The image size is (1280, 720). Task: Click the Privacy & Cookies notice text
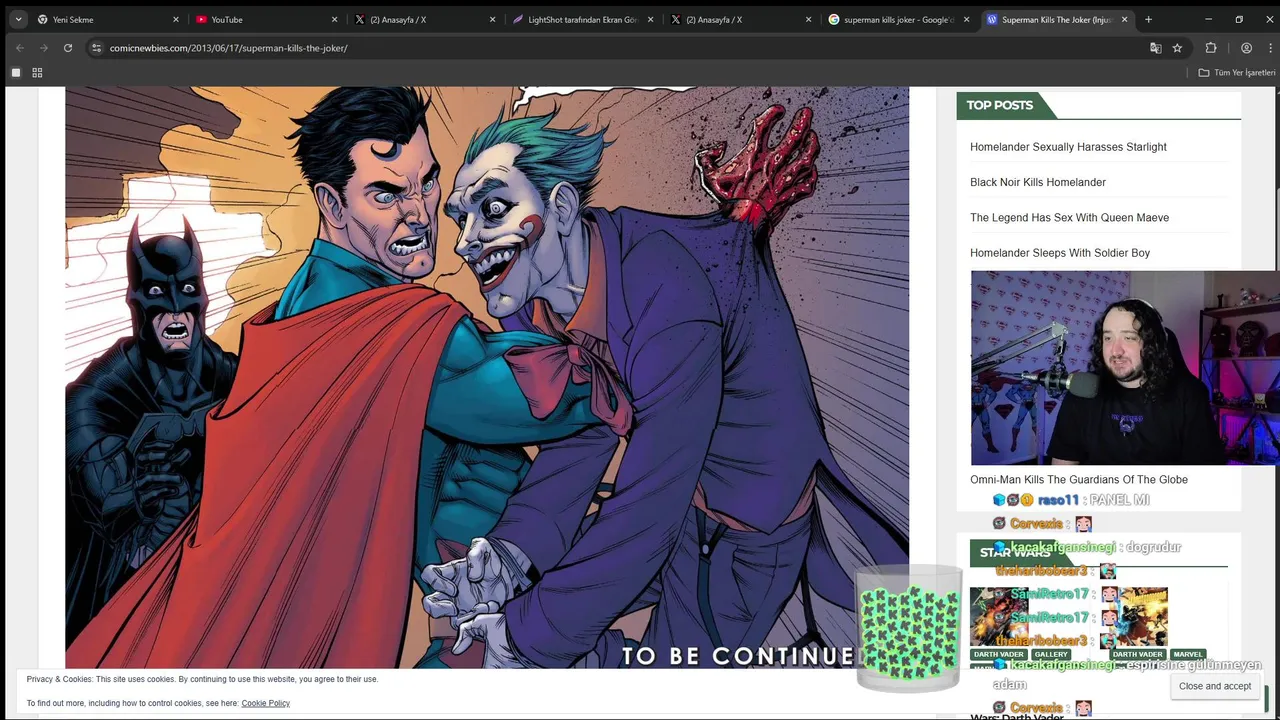coord(202,679)
